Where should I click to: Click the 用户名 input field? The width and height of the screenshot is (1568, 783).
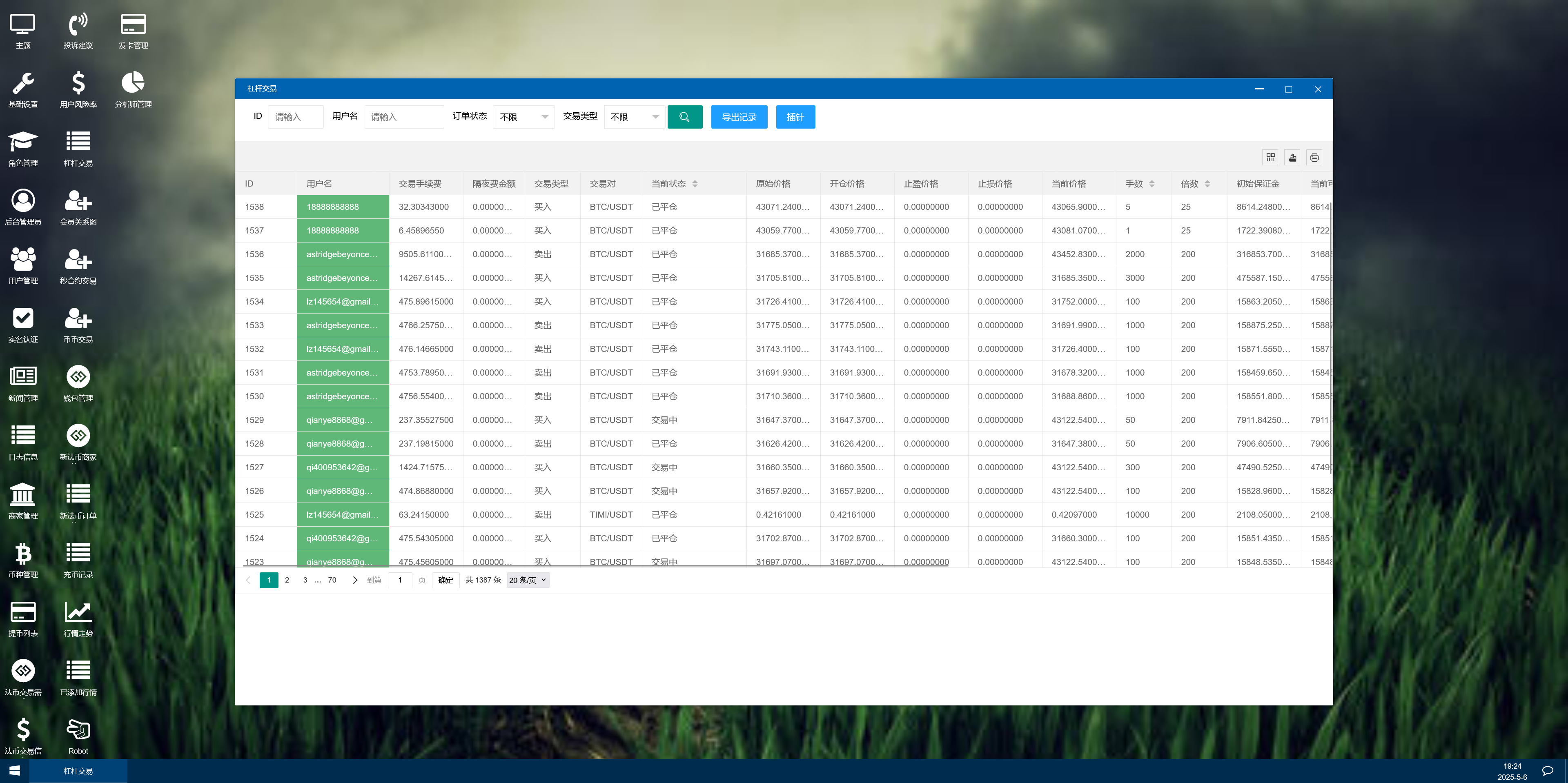pyautogui.click(x=403, y=117)
